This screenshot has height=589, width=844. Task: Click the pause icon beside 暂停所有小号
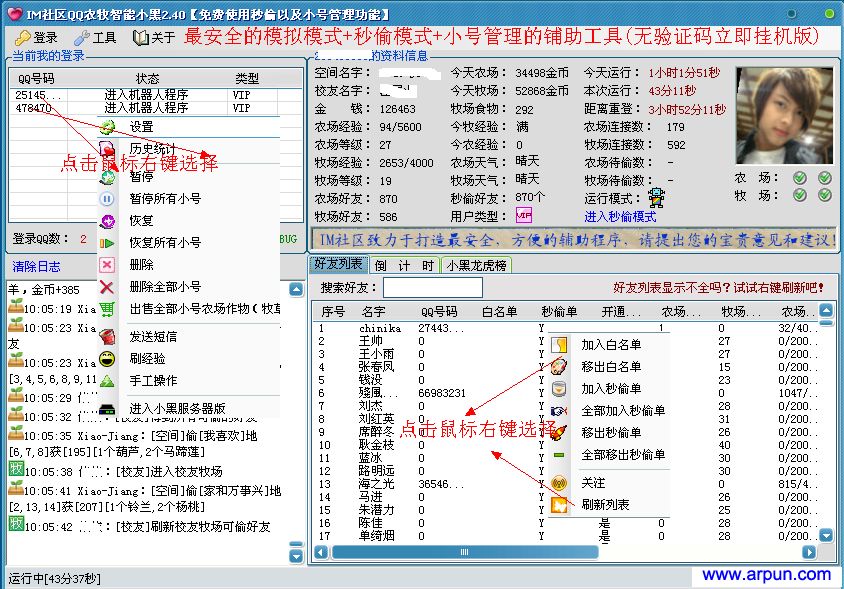click(107, 199)
